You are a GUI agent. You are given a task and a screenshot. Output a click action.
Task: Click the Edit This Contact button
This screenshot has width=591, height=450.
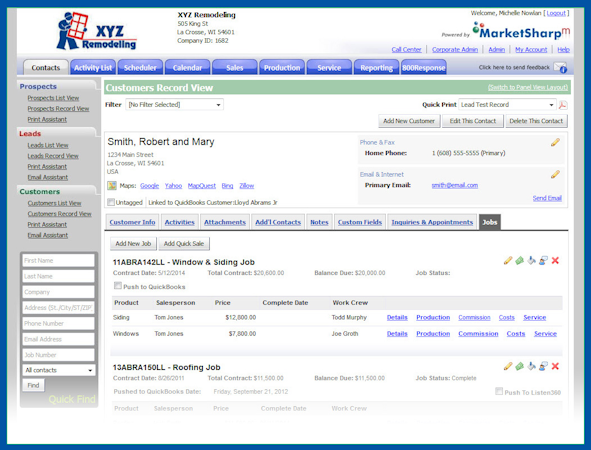click(473, 121)
